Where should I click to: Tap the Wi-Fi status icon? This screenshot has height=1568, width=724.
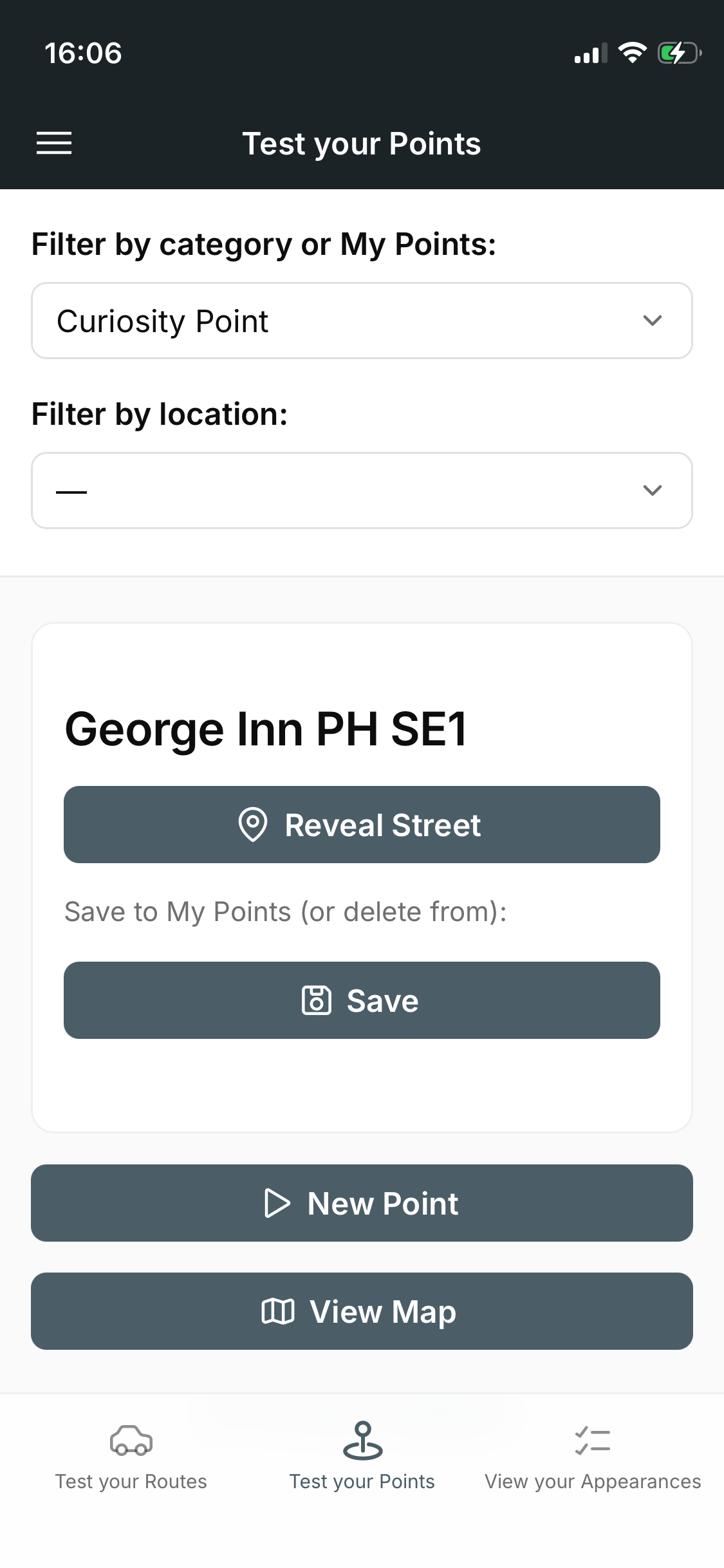tap(632, 53)
